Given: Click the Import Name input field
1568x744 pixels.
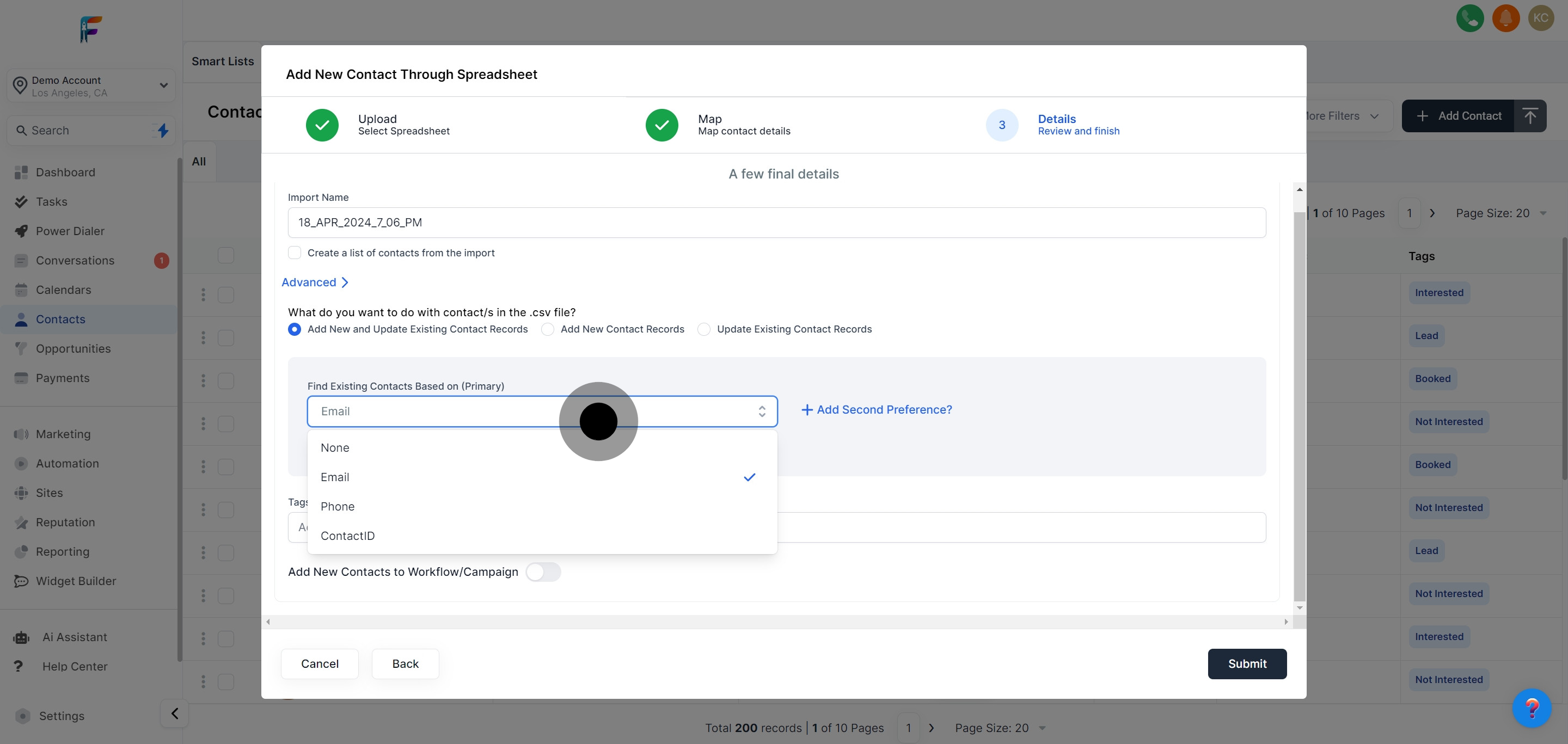Looking at the screenshot, I should [x=776, y=223].
